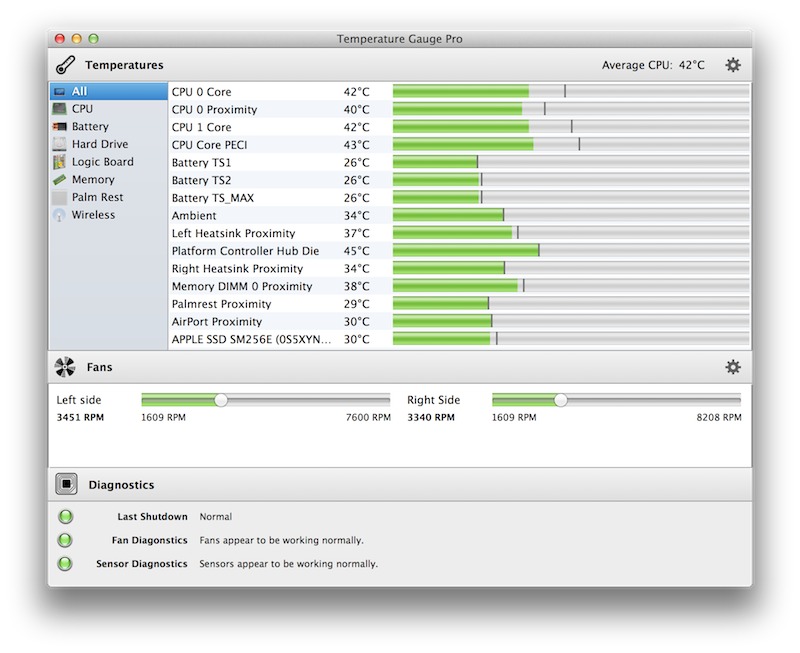Click the Right Side fan slider knob
800x653 pixels.
[561, 400]
